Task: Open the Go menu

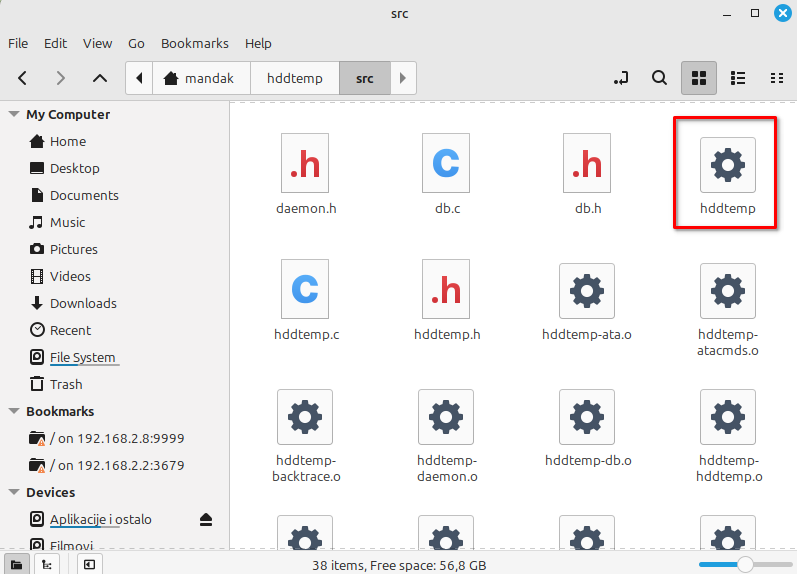Action: (136, 44)
